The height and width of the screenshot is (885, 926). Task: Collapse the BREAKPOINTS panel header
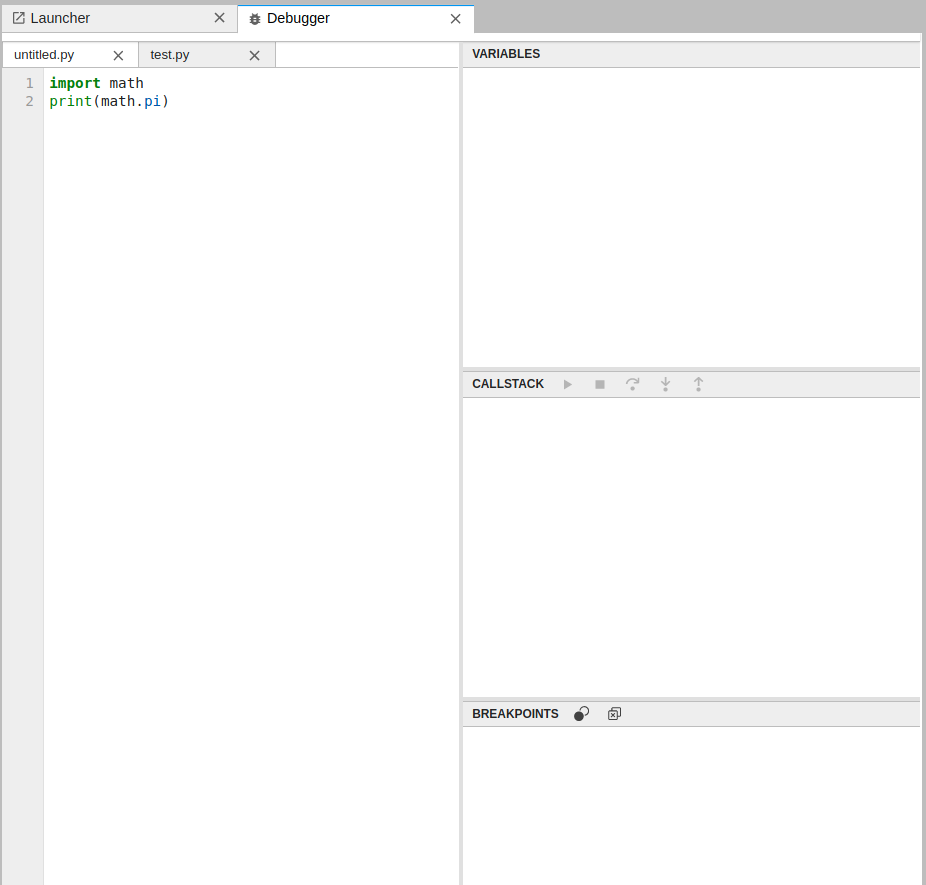coord(515,713)
